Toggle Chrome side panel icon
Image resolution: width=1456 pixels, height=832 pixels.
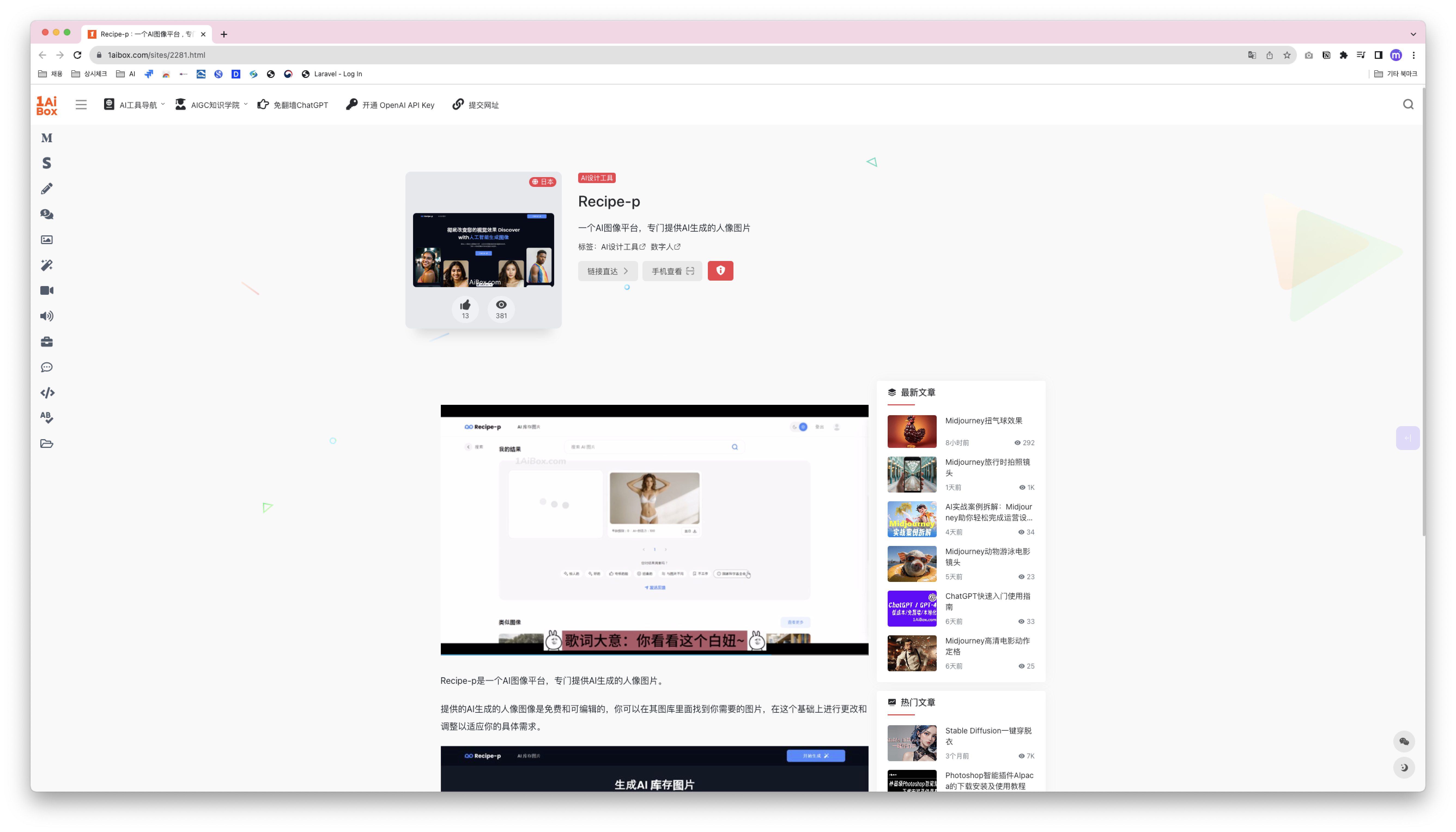pos(1378,55)
